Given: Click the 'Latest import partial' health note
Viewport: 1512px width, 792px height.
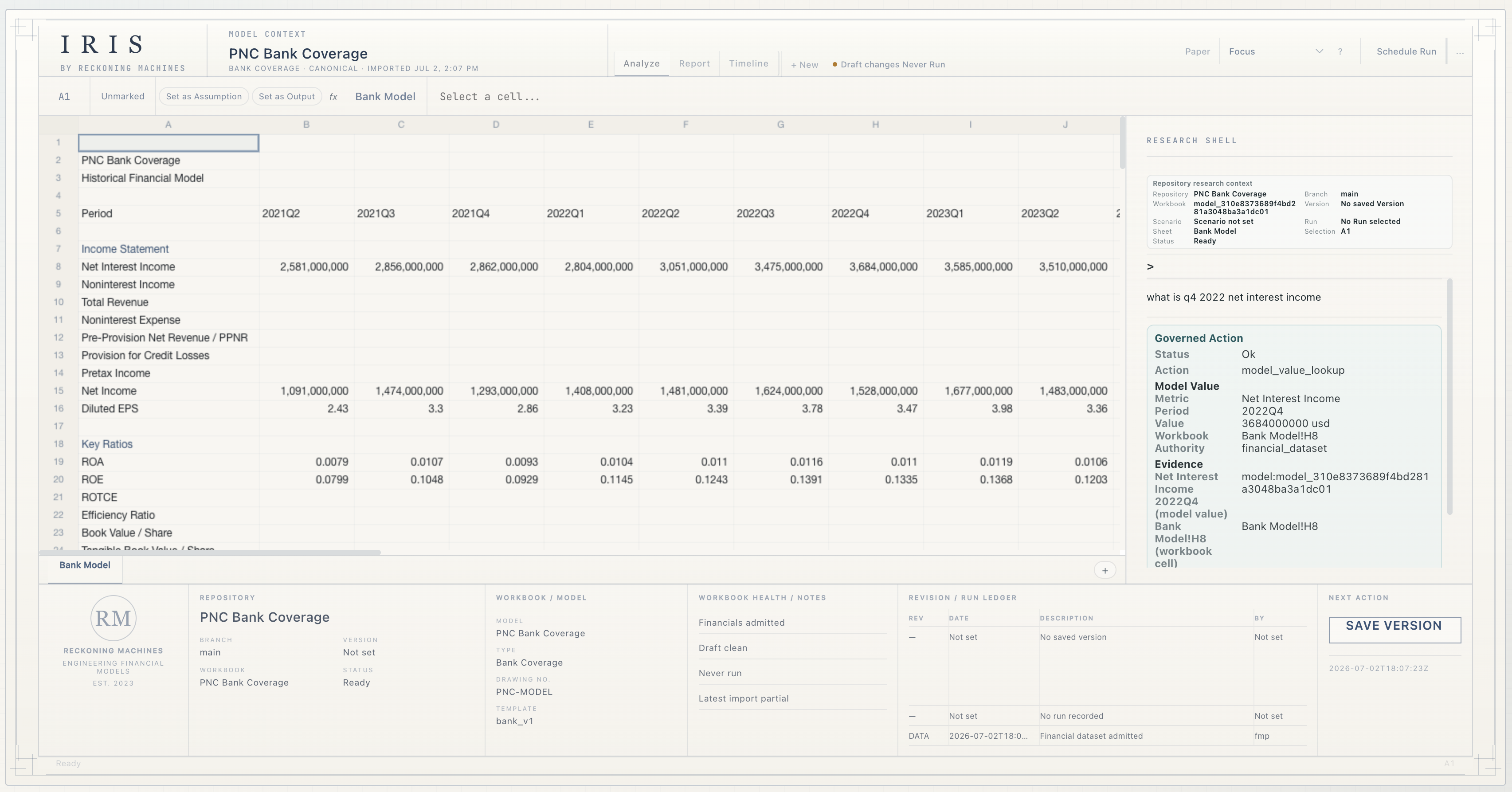Looking at the screenshot, I should click(743, 698).
